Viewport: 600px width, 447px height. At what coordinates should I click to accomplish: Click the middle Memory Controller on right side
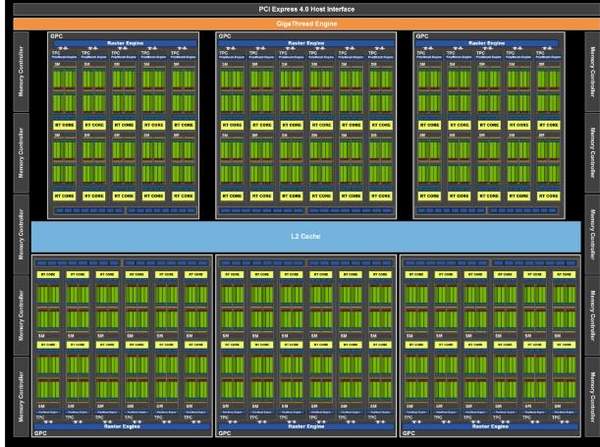click(591, 235)
